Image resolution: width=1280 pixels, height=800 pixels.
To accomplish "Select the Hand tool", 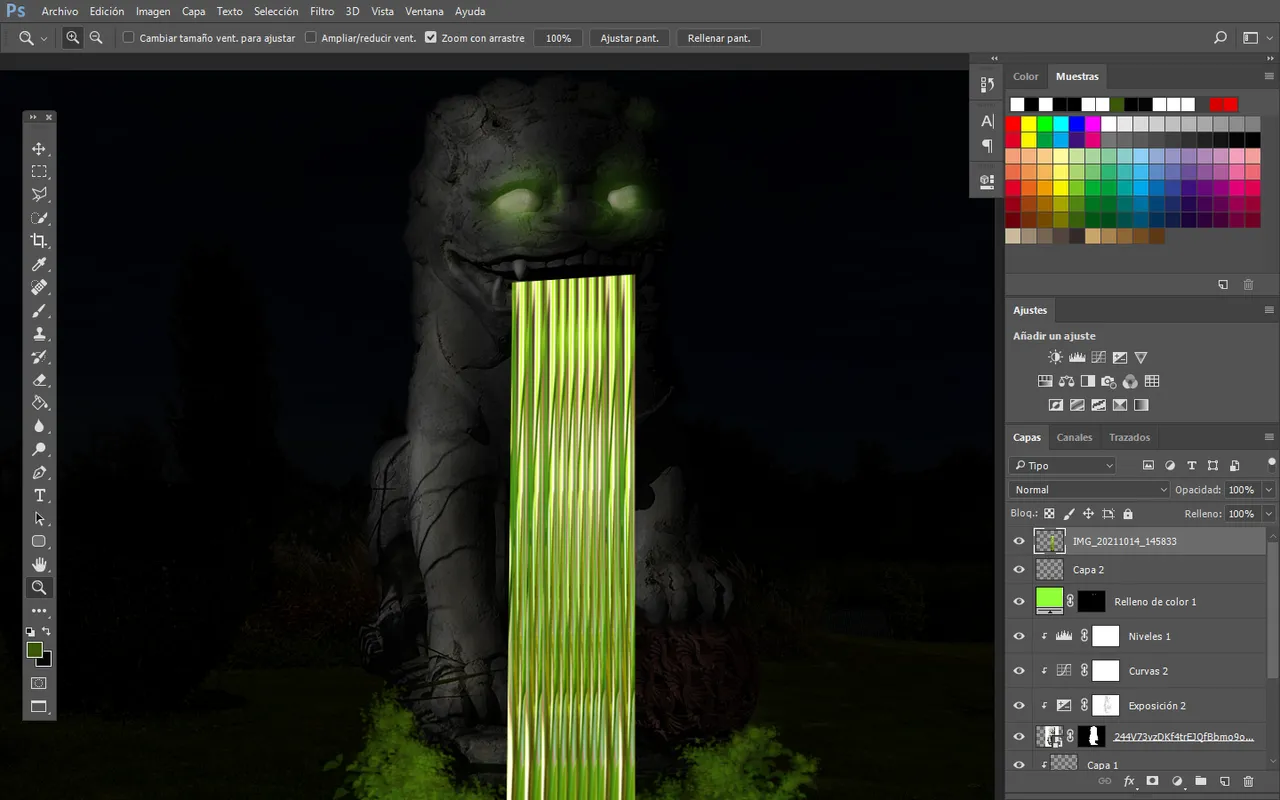I will pos(39,565).
